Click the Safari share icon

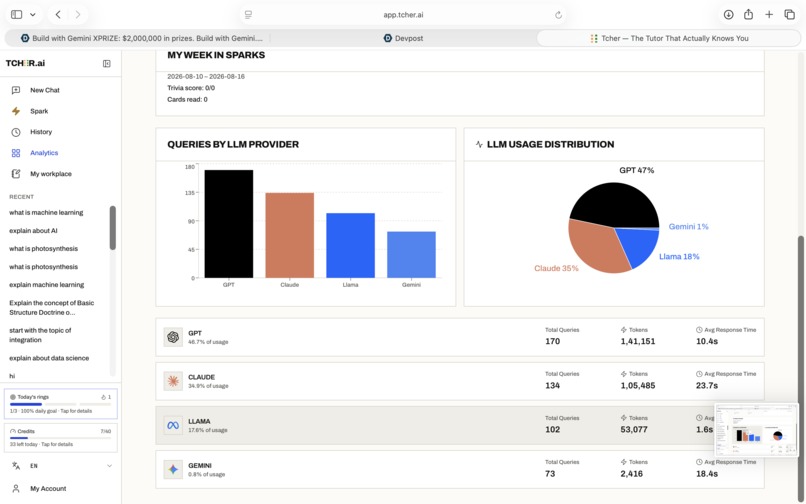[x=748, y=14]
